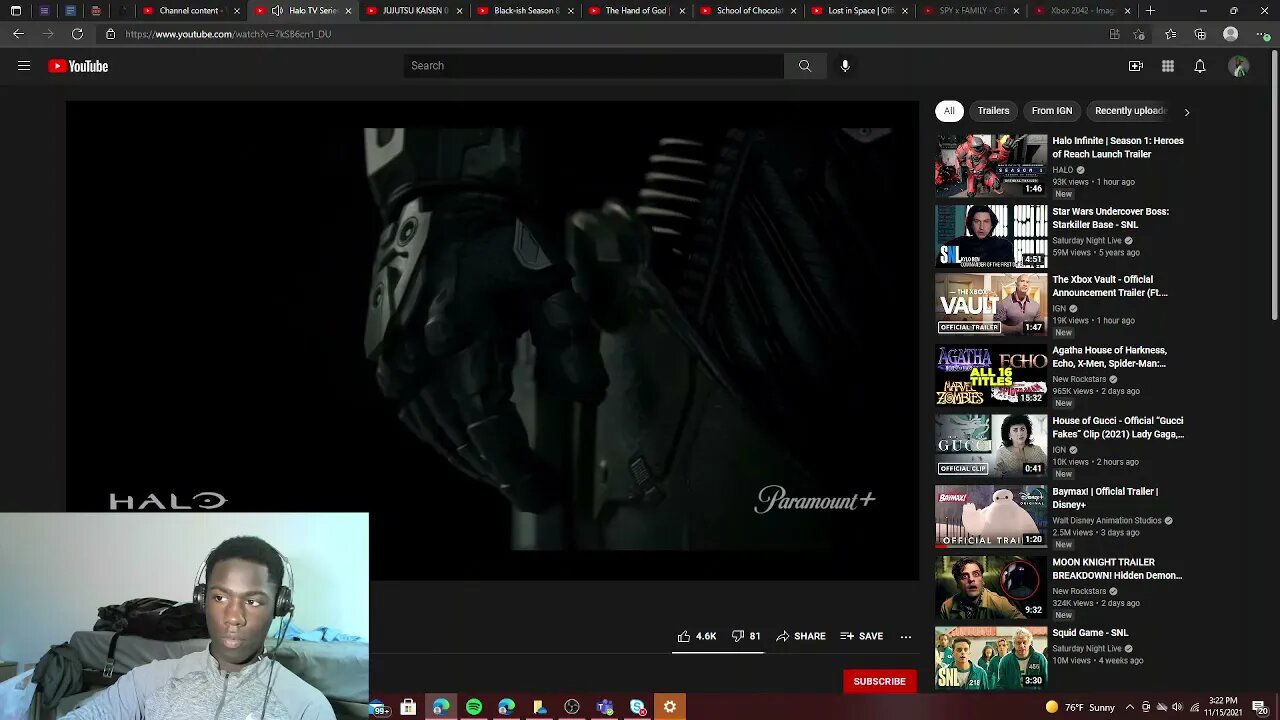Open the orange Settings gear taskbar app
Viewport: 1280px width, 720px height.
tap(670, 708)
